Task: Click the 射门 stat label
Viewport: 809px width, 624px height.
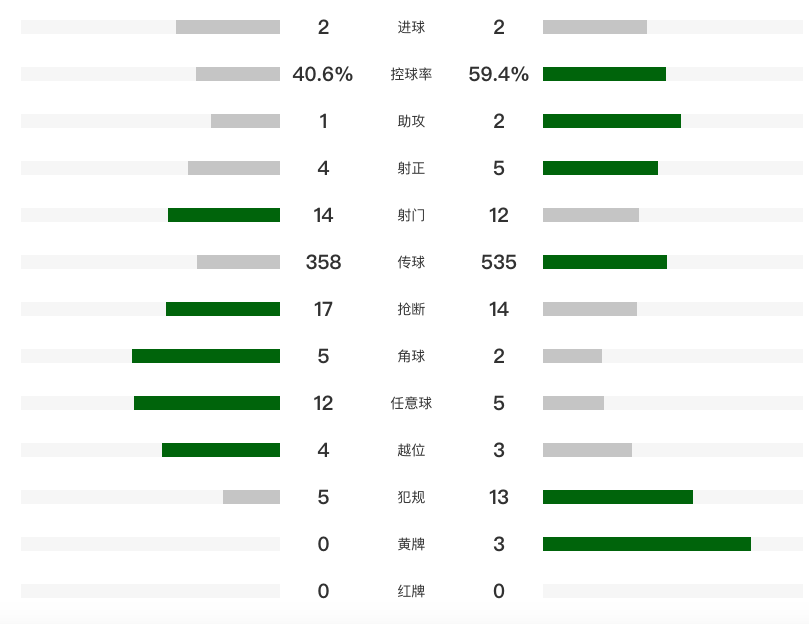Action: 410,215
